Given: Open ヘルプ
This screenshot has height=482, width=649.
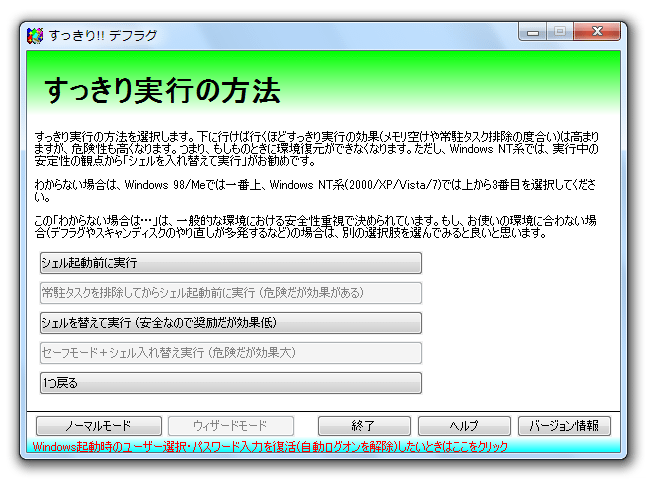Looking at the screenshot, I should point(464,426).
